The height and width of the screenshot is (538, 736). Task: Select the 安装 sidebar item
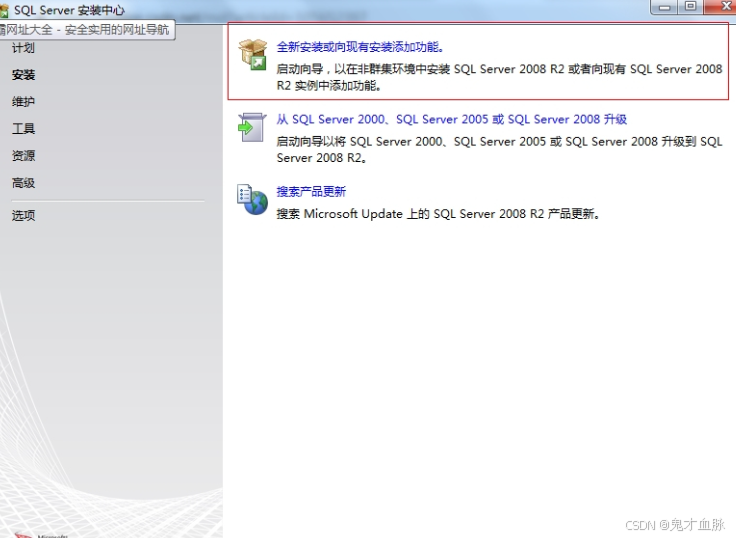coord(23,75)
